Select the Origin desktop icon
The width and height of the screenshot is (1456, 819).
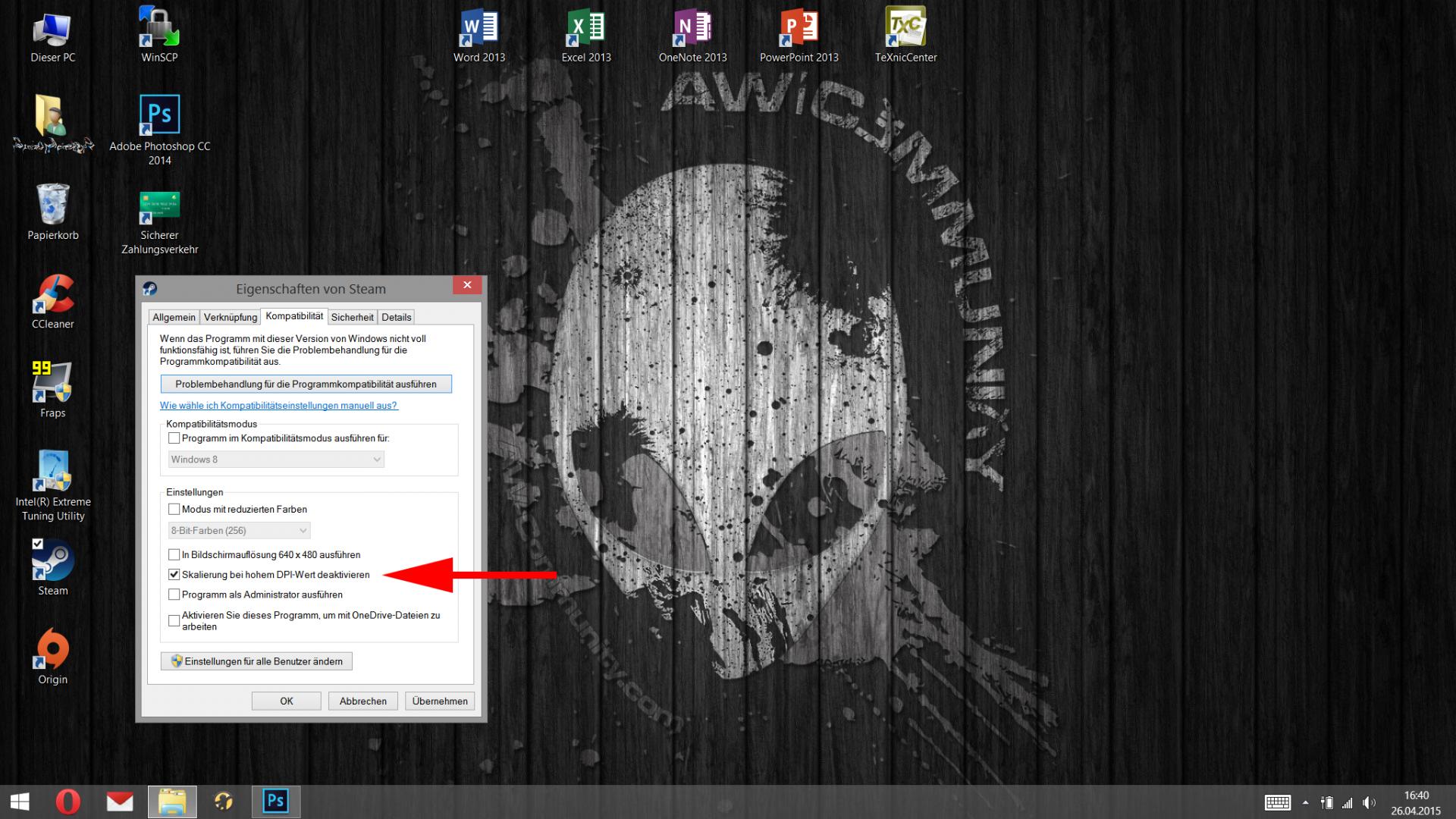pos(52,657)
